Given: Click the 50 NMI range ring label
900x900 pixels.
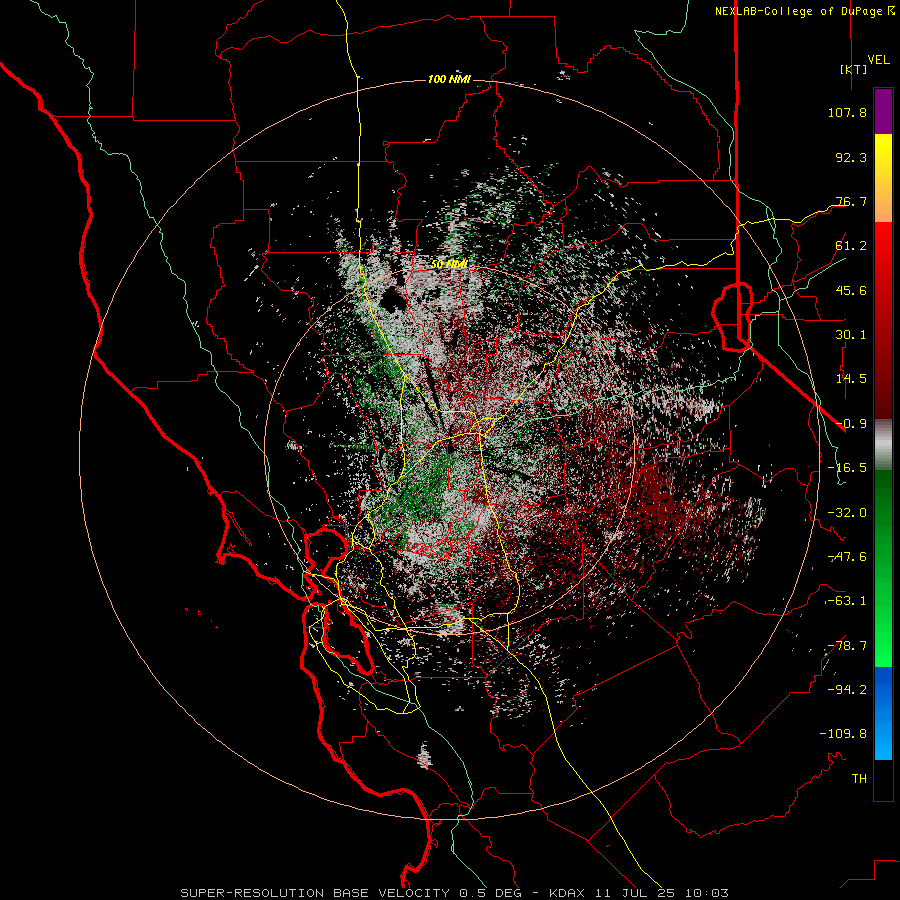Looking at the screenshot, I should [449, 265].
